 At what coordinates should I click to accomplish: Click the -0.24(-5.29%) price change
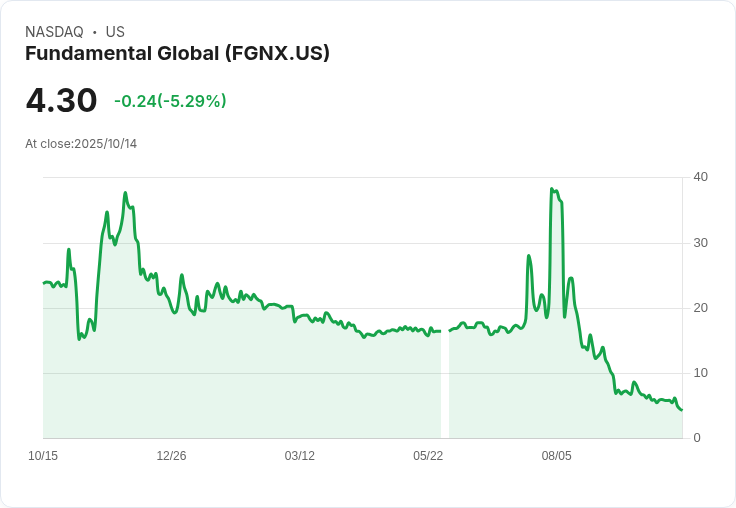[170, 101]
